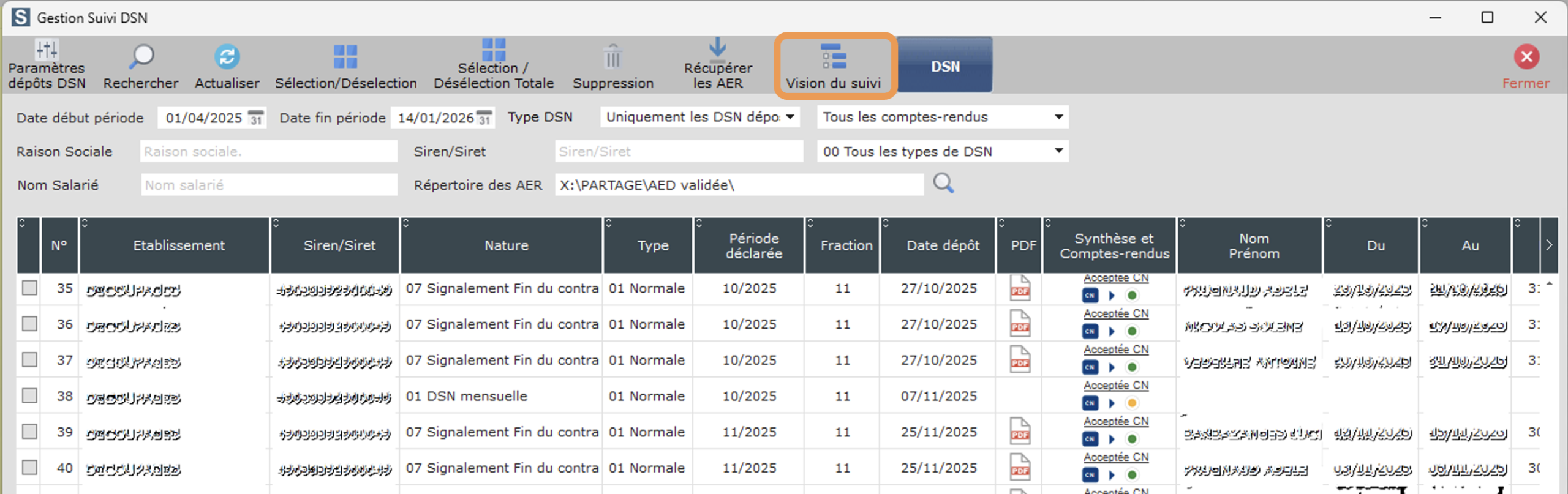Expand the 00 Tous les types de DSN dropdown

tap(1058, 151)
